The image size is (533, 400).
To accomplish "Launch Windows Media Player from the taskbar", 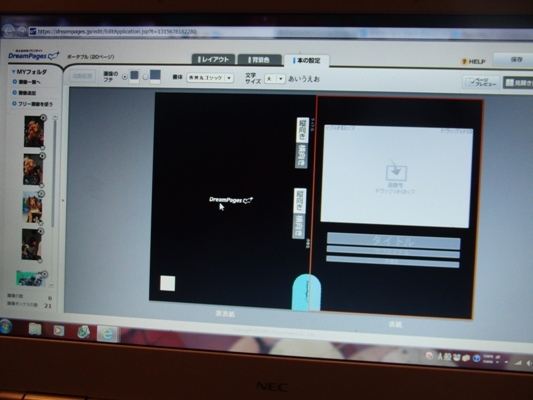I will (59, 330).
